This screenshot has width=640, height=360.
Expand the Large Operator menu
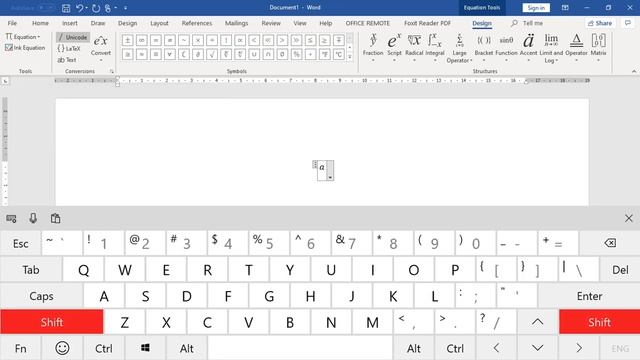(459, 48)
